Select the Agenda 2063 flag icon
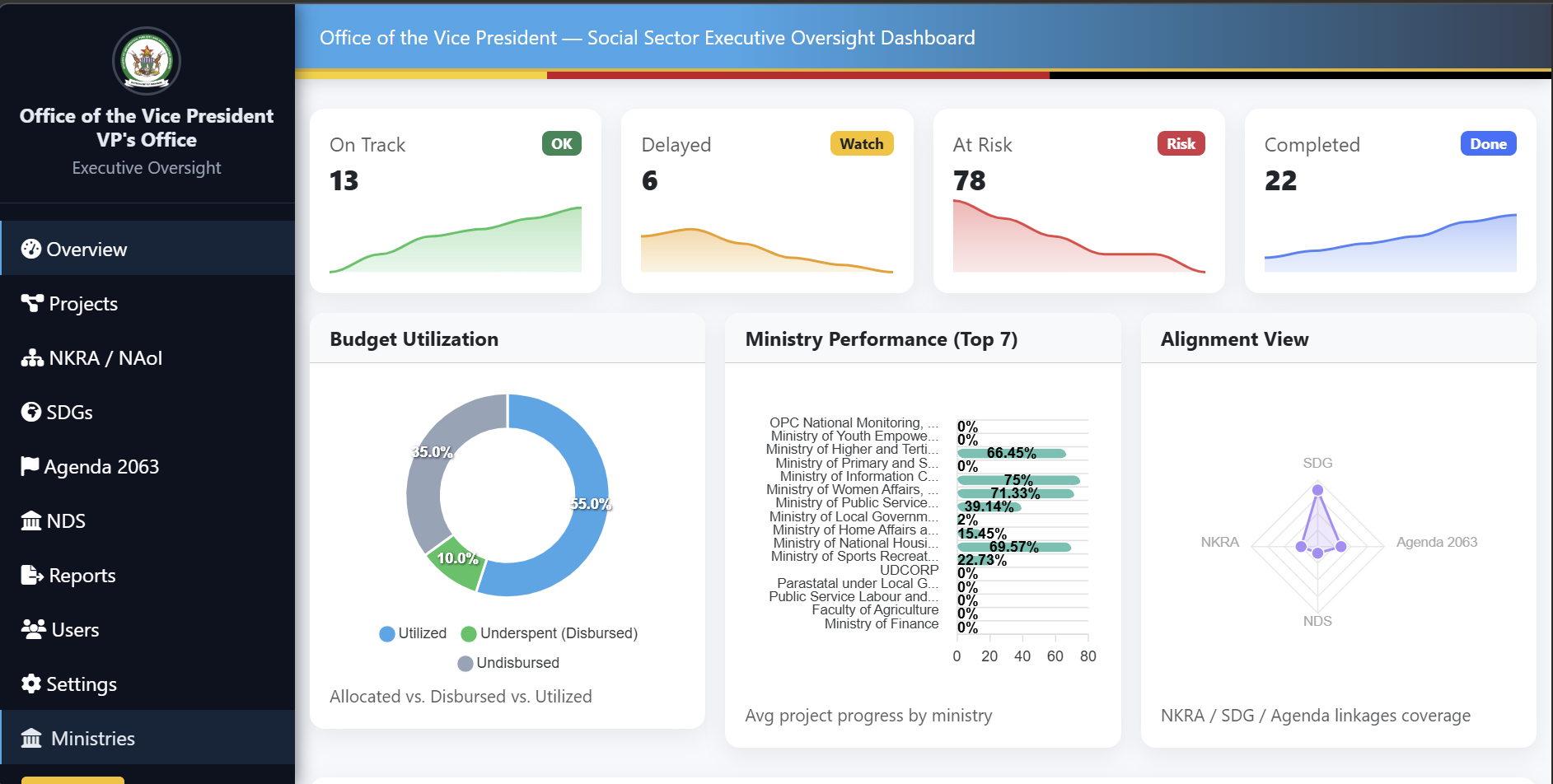The width and height of the screenshot is (1553, 784). coord(30,466)
